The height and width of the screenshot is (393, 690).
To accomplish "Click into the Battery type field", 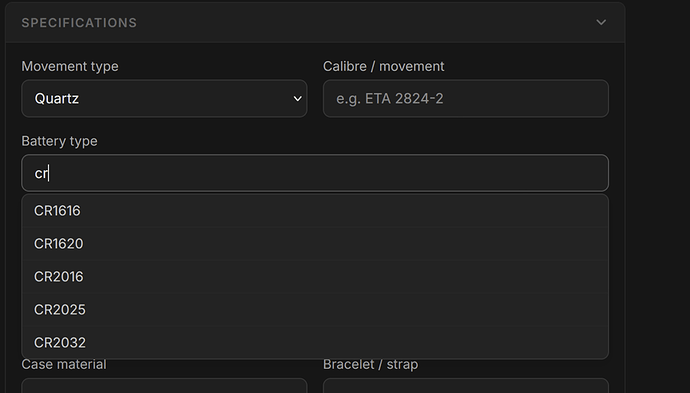I will [315, 173].
